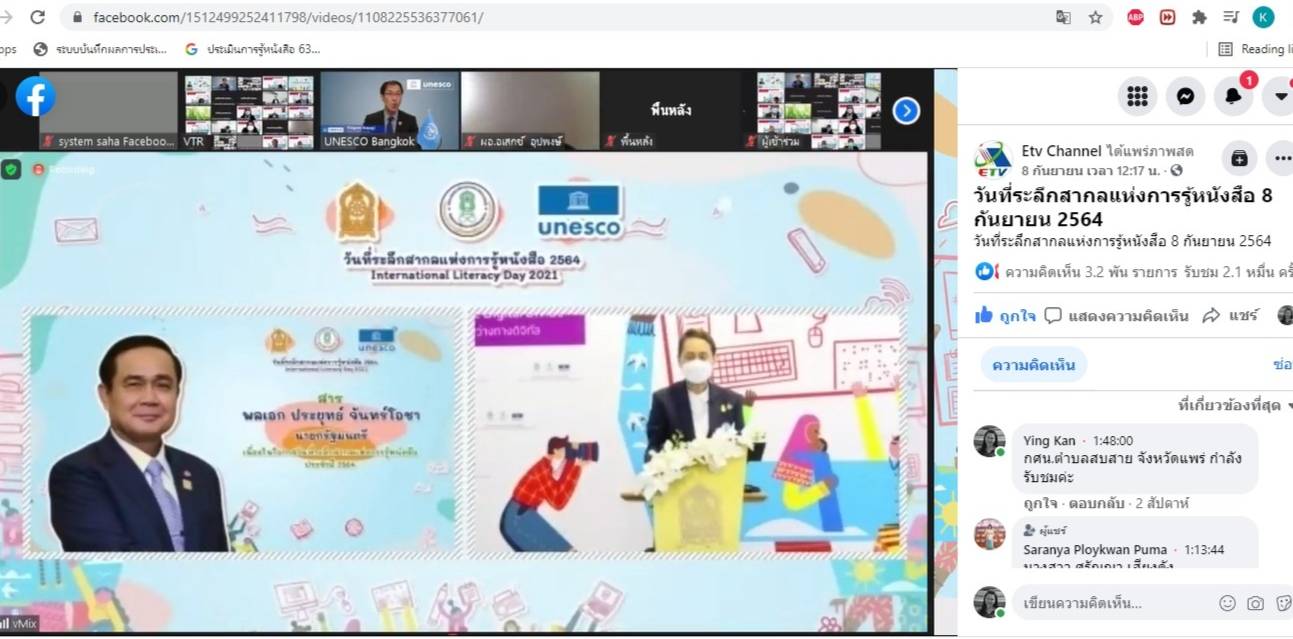
Task: Open the Reading list bookmark
Action: [1253, 49]
